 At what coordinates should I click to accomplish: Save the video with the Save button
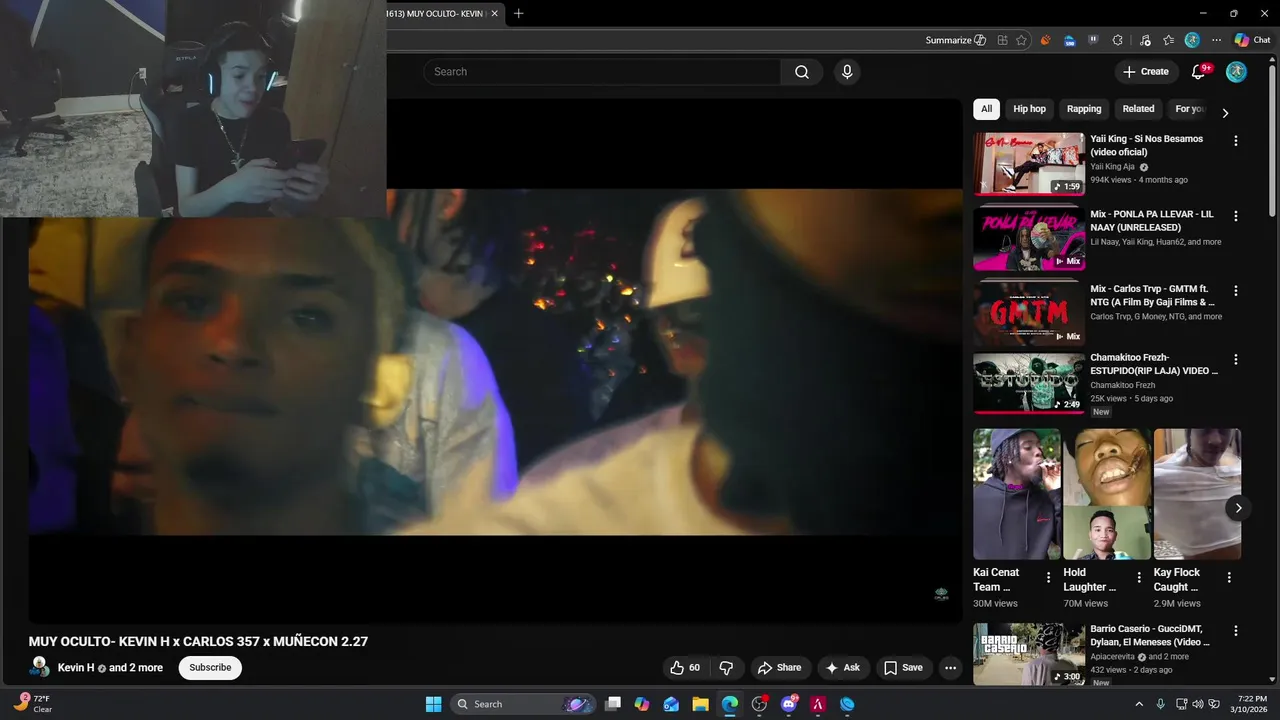coord(903,667)
